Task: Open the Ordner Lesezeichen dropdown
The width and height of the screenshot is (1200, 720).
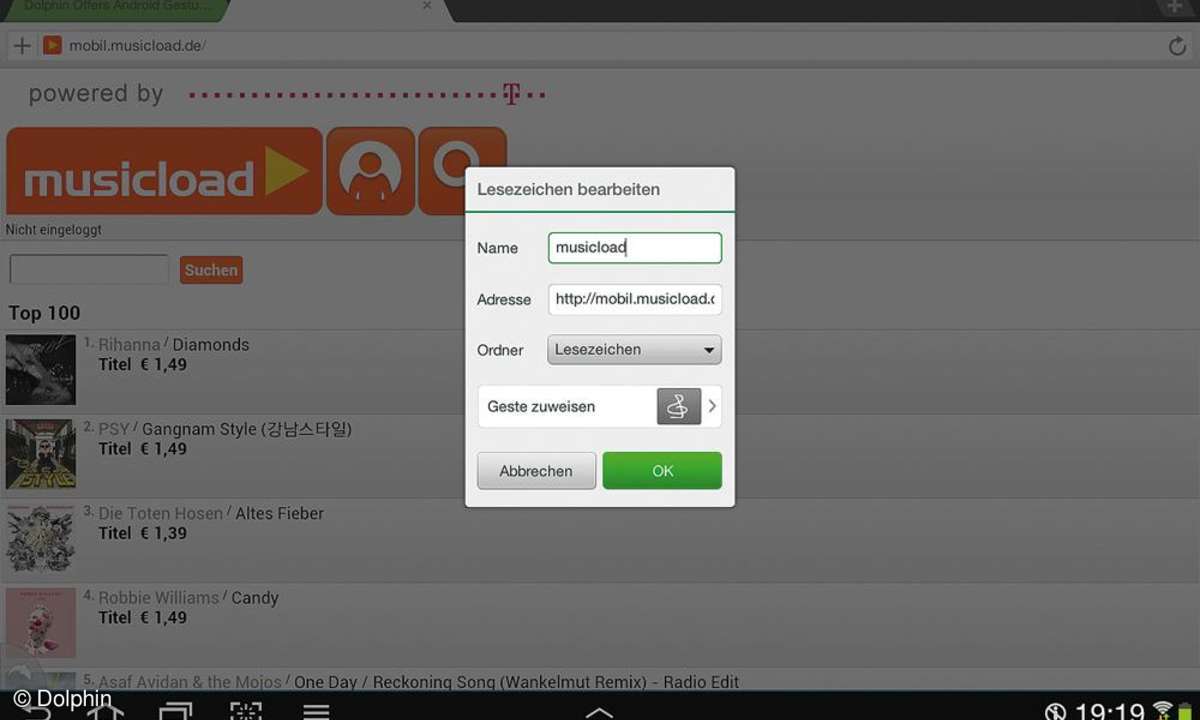Action: point(635,350)
